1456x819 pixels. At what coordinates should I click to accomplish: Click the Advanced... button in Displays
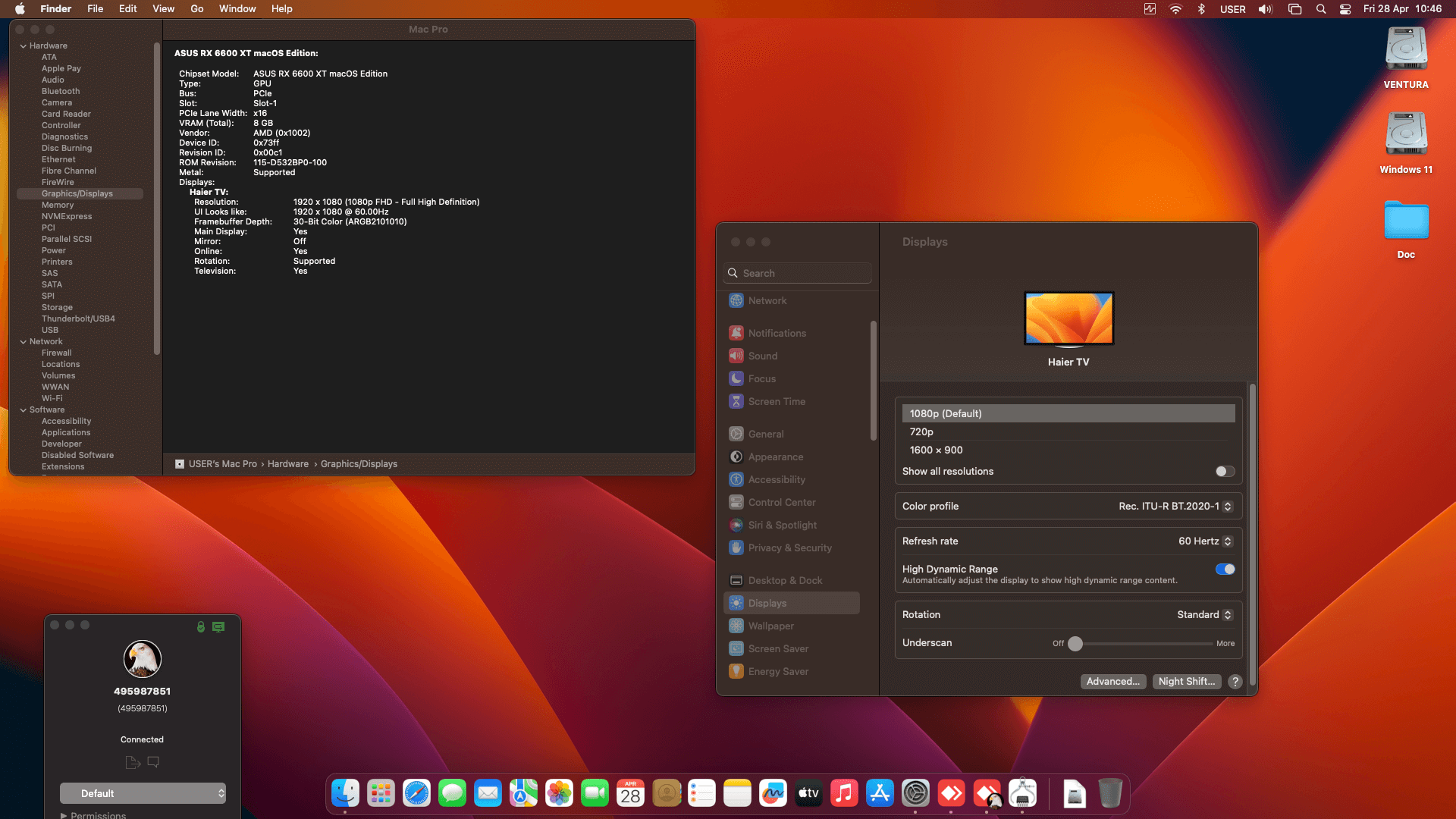pos(1112,681)
